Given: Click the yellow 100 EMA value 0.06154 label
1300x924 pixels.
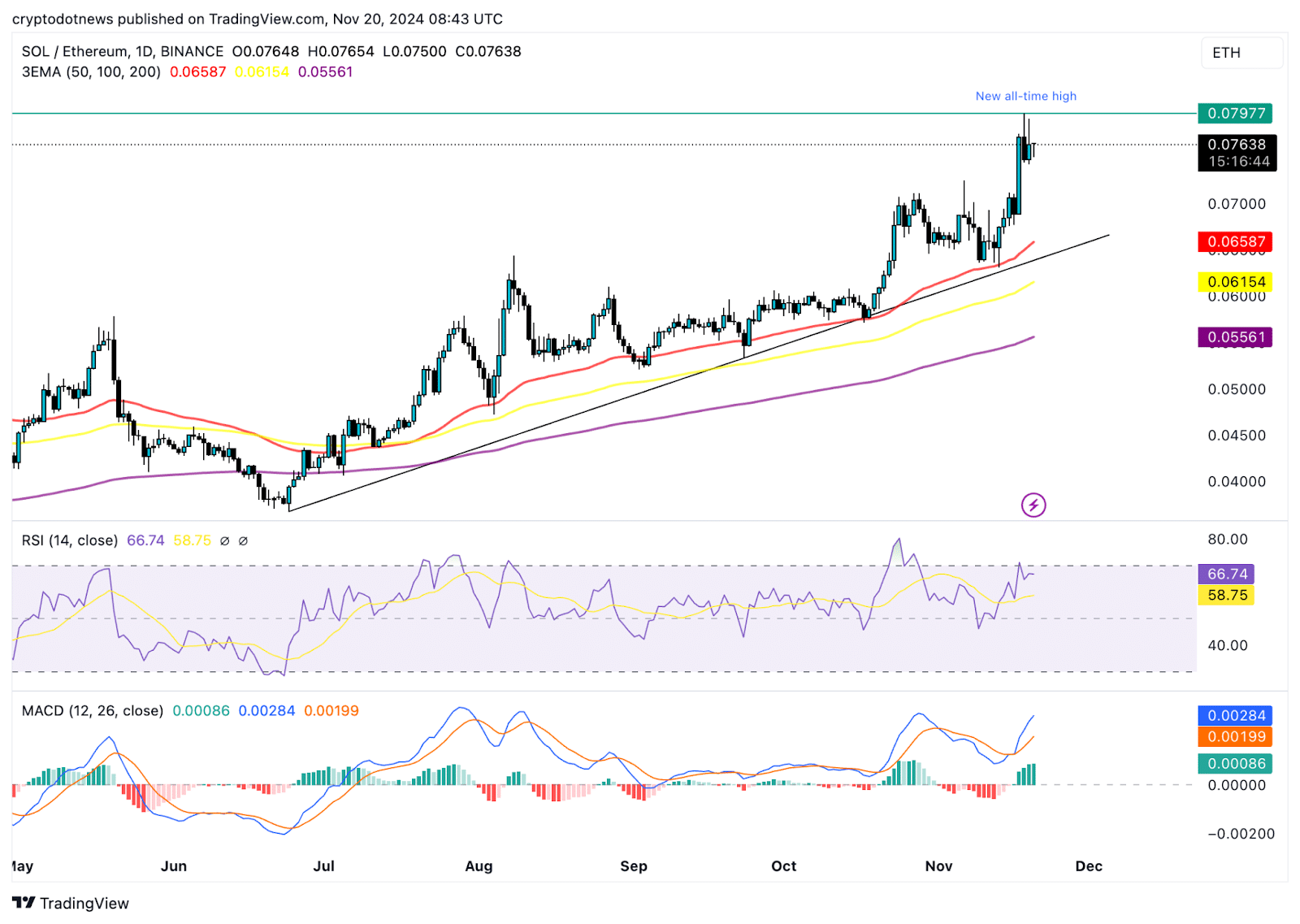Looking at the screenshot, I should pyautogui.click(x=1236, y=282).
